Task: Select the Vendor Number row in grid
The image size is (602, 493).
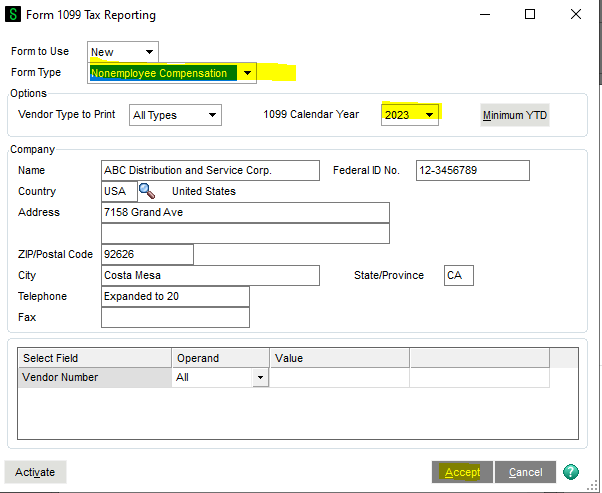Action: 95,378
